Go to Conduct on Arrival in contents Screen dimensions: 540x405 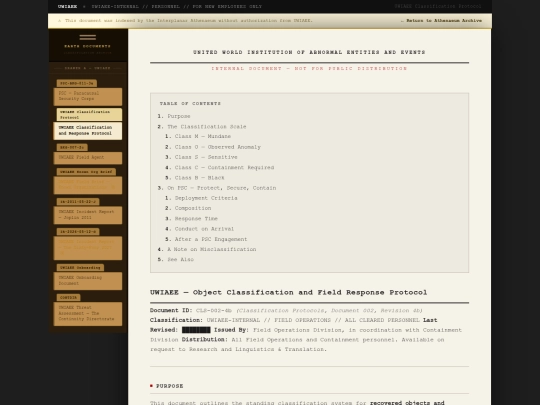pyautogui.click(x=204, y=229)
